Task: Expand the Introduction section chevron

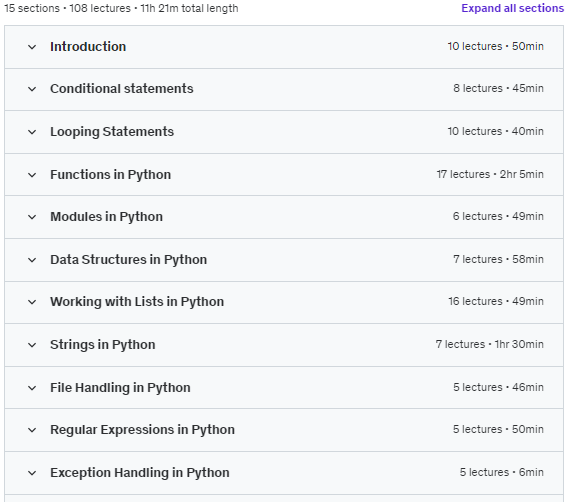Action: [32, 47]
